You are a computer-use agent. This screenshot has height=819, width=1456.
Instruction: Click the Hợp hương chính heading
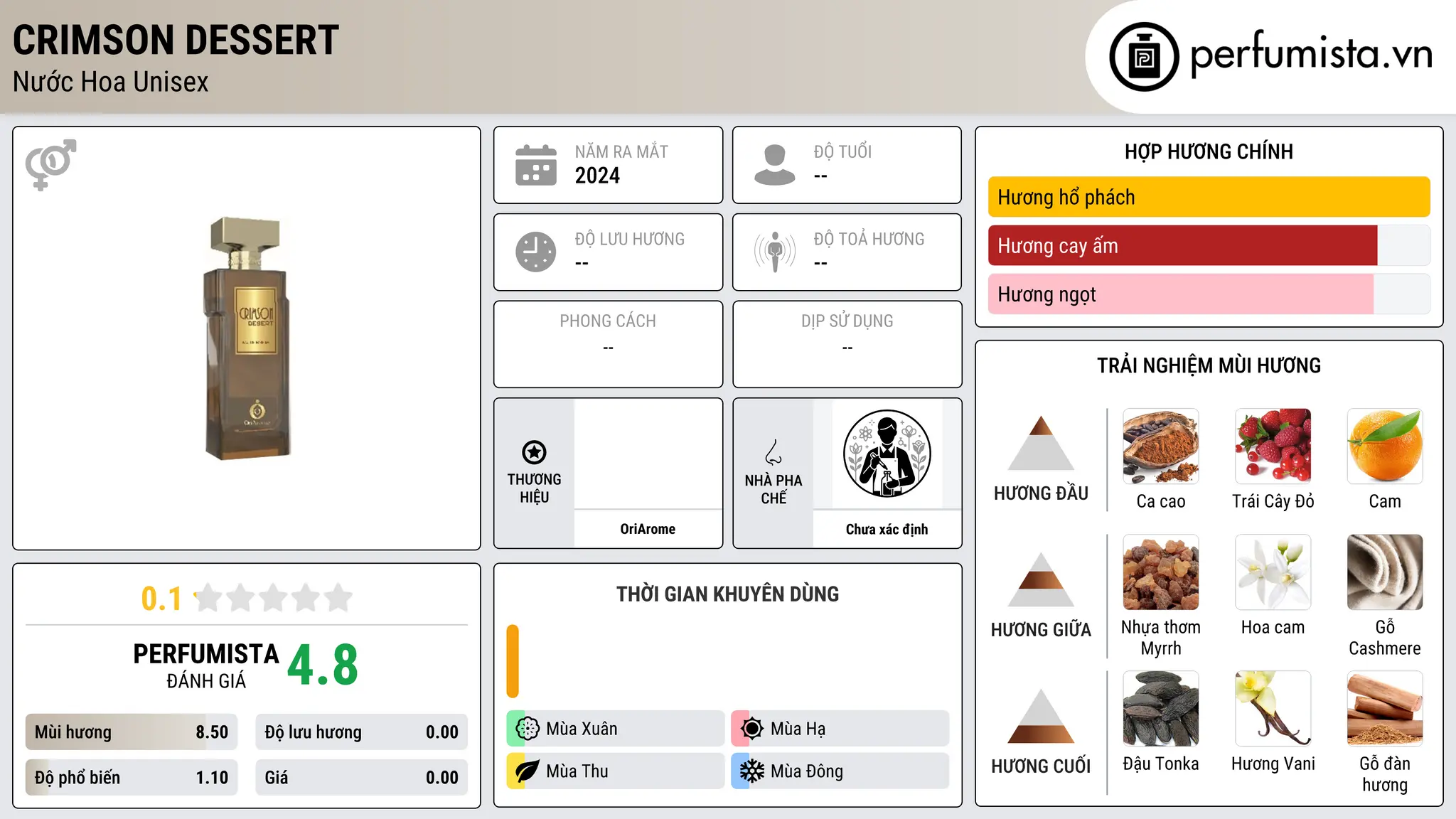pos(1209,151)
